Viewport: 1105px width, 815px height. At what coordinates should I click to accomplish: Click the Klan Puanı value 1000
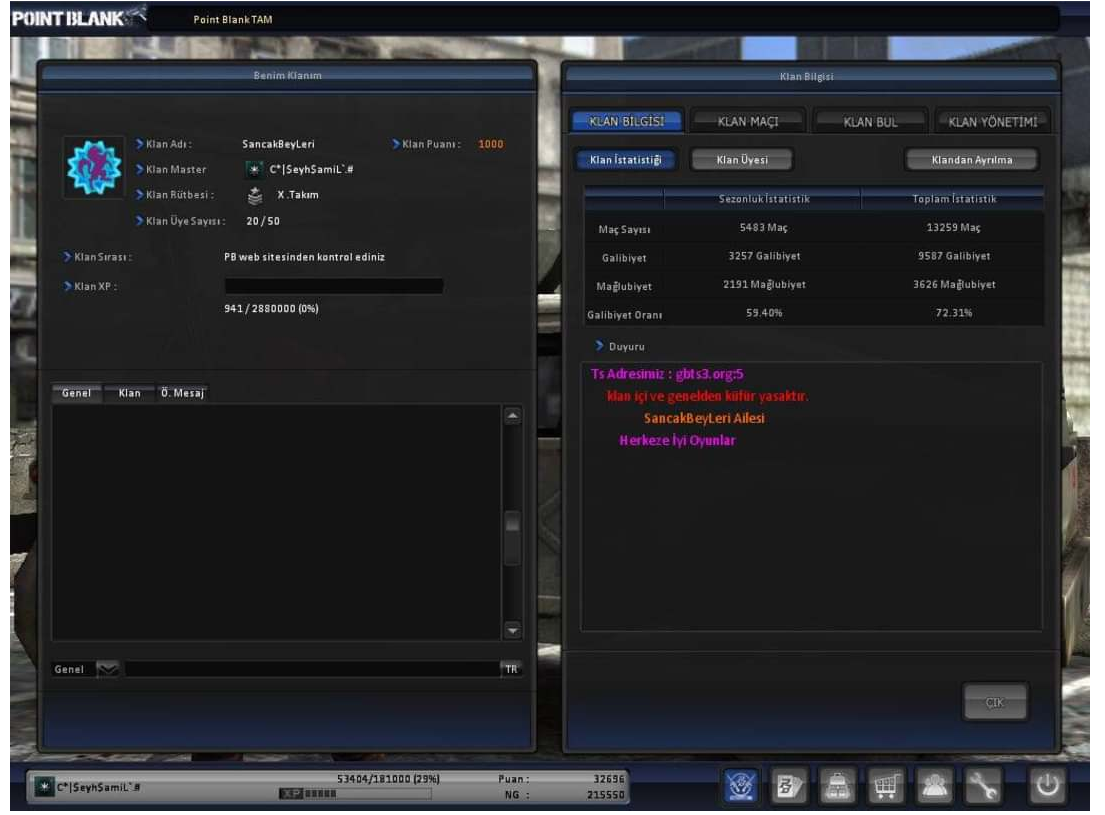click(x=490, y=144)
